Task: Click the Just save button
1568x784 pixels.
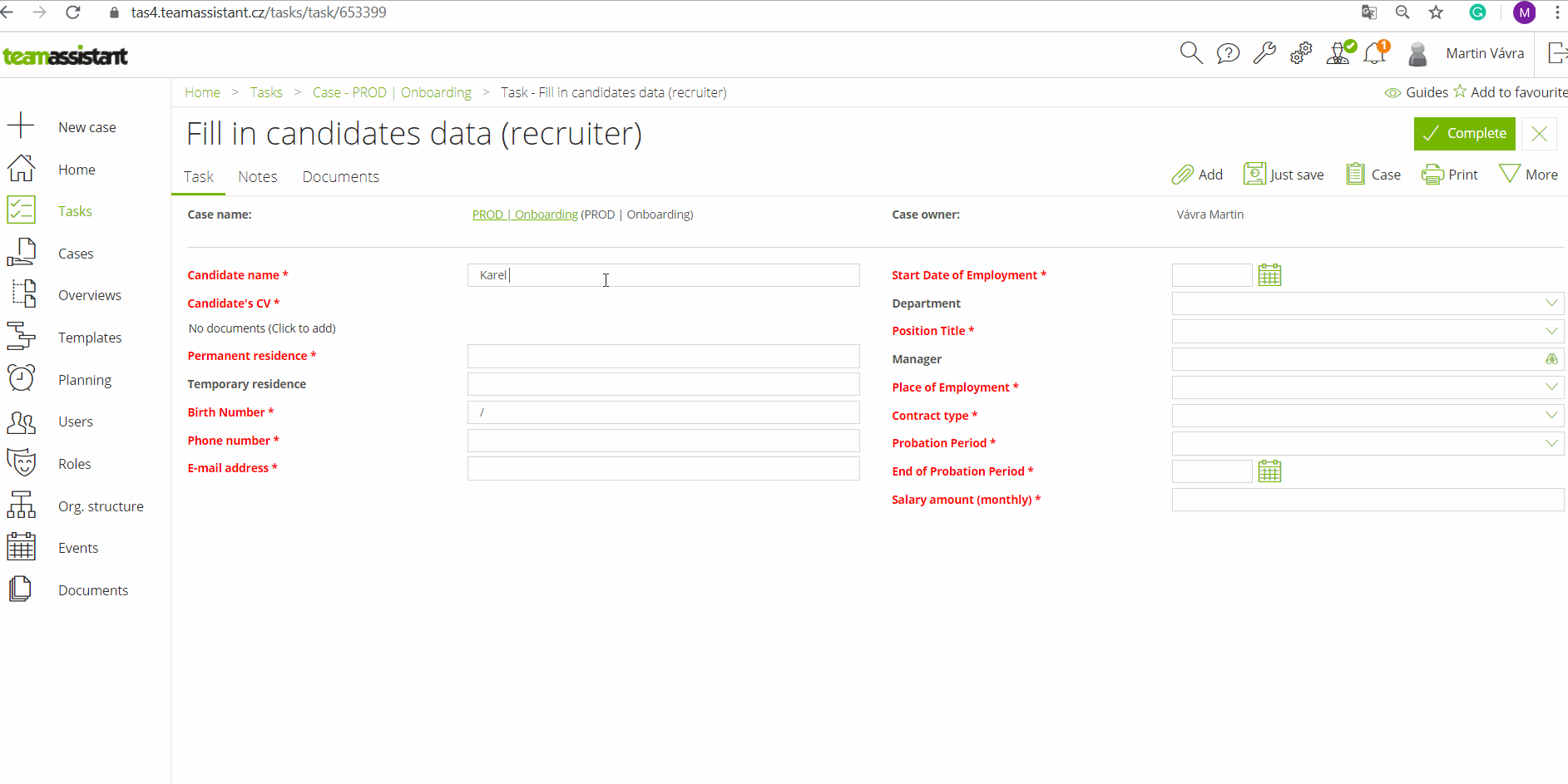Action: click(1284, 175)
